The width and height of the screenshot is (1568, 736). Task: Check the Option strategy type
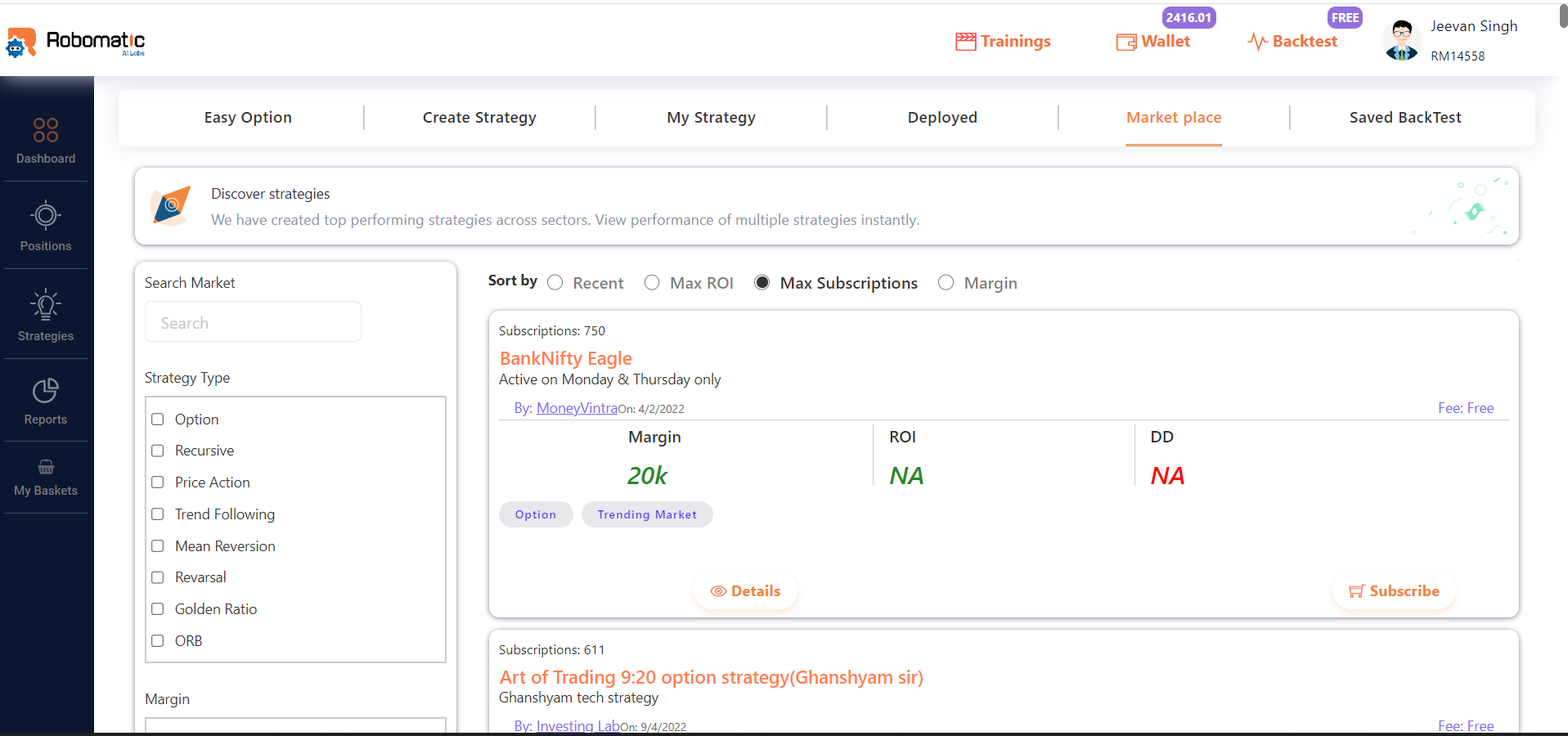[x=158, y=420]
